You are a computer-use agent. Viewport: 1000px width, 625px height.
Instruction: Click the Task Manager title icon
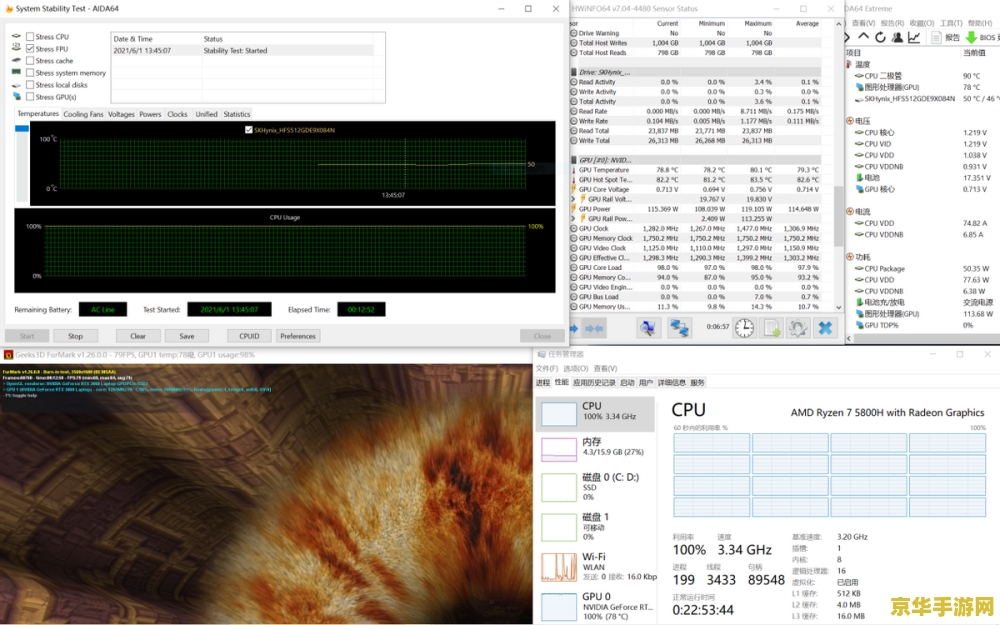coord(541,354)
